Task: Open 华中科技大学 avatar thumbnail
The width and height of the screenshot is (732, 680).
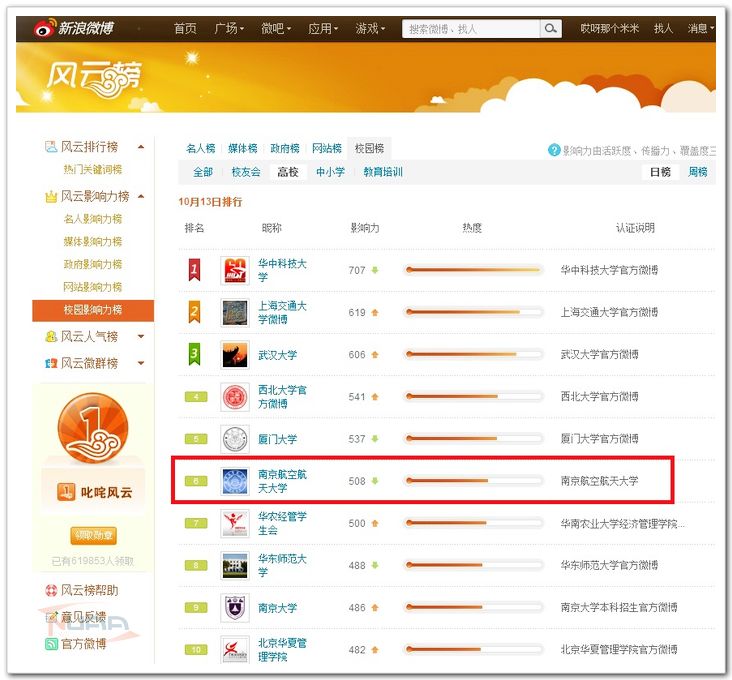Action: tap(235, 270)
